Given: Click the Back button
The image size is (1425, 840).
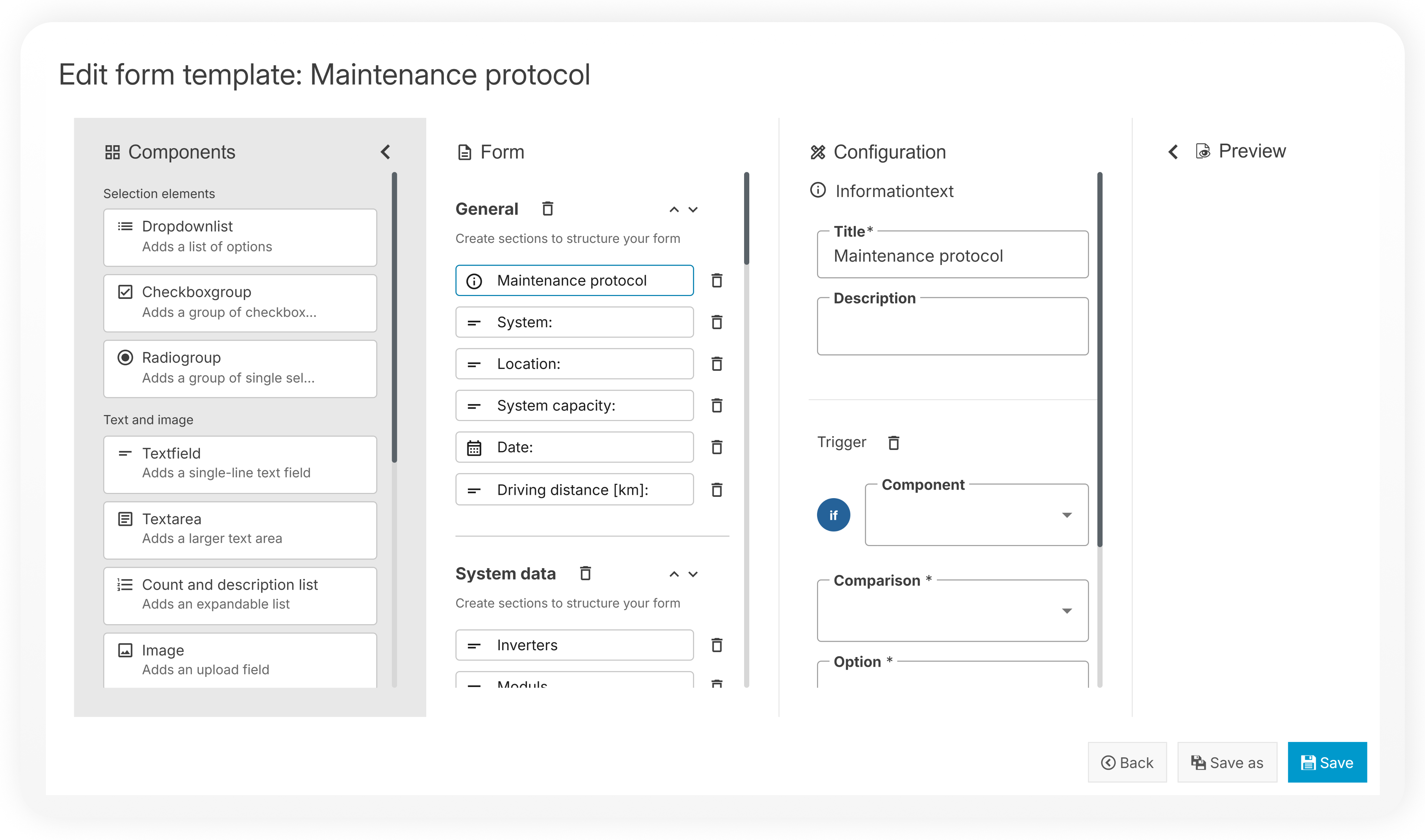Looking at the screenshot, I should 1127,763.
